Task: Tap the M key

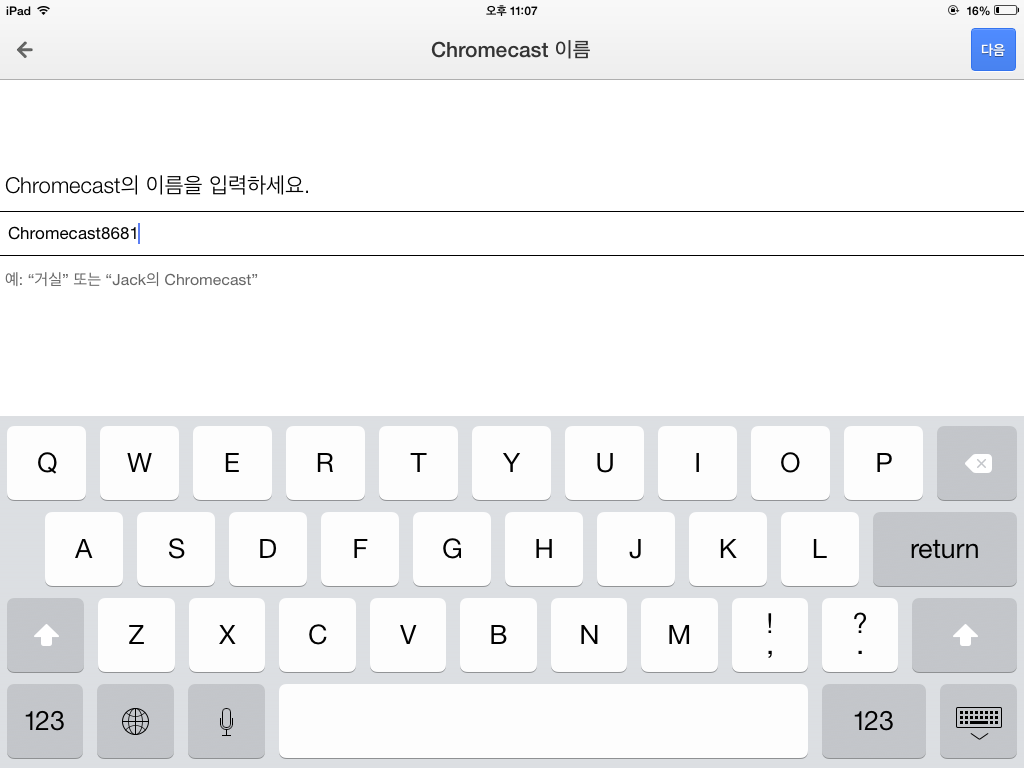Action: coord(679,635)
